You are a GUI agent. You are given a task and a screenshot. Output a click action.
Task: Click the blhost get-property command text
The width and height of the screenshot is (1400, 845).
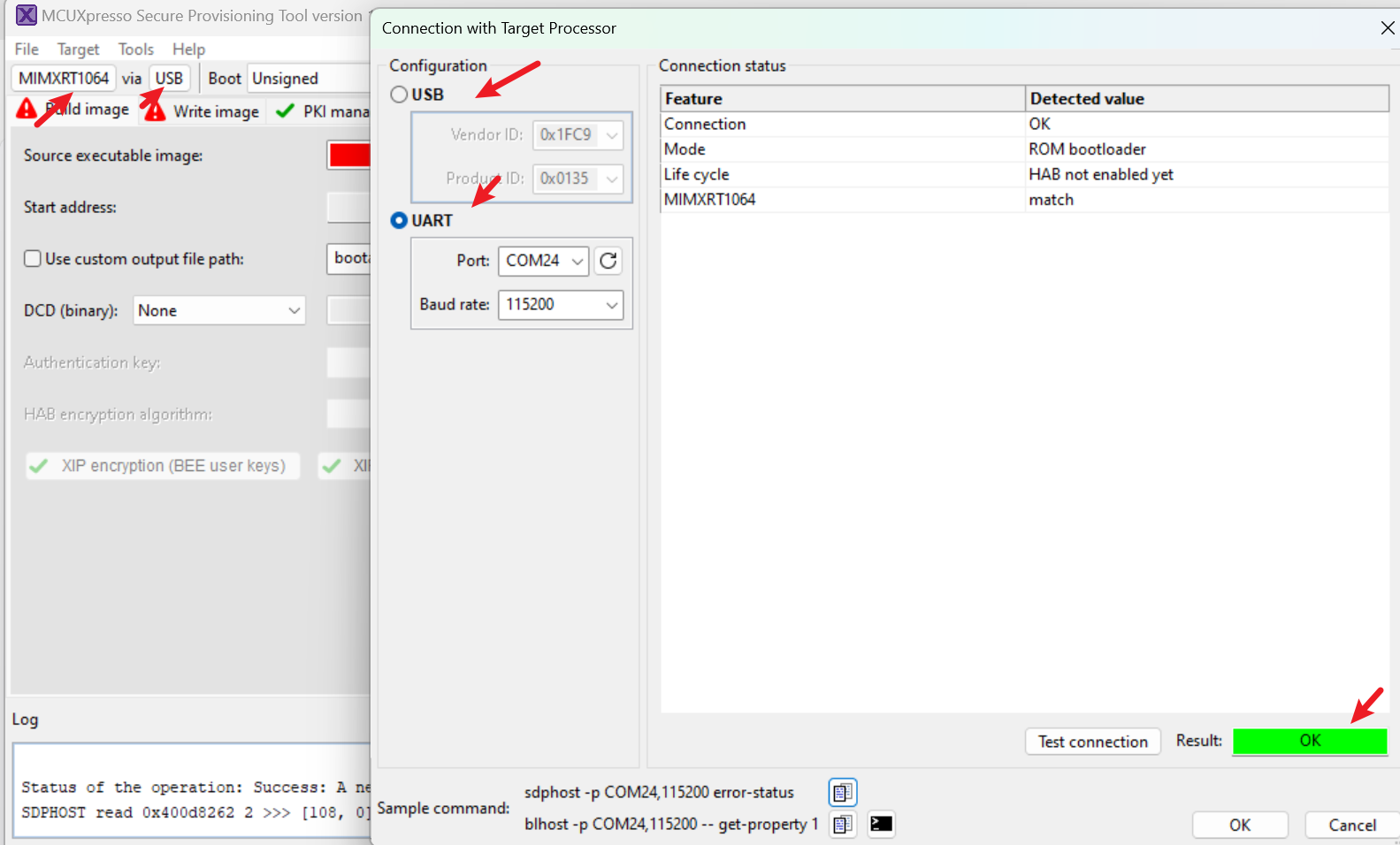(671, 825)
